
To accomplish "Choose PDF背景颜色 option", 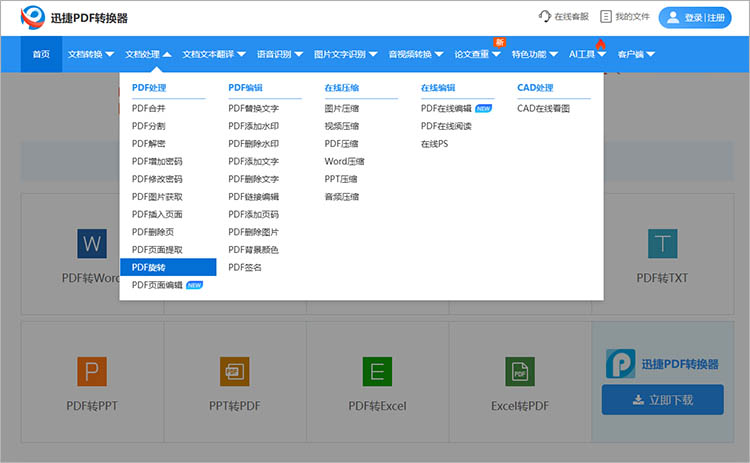I will [x=254, y=250].
